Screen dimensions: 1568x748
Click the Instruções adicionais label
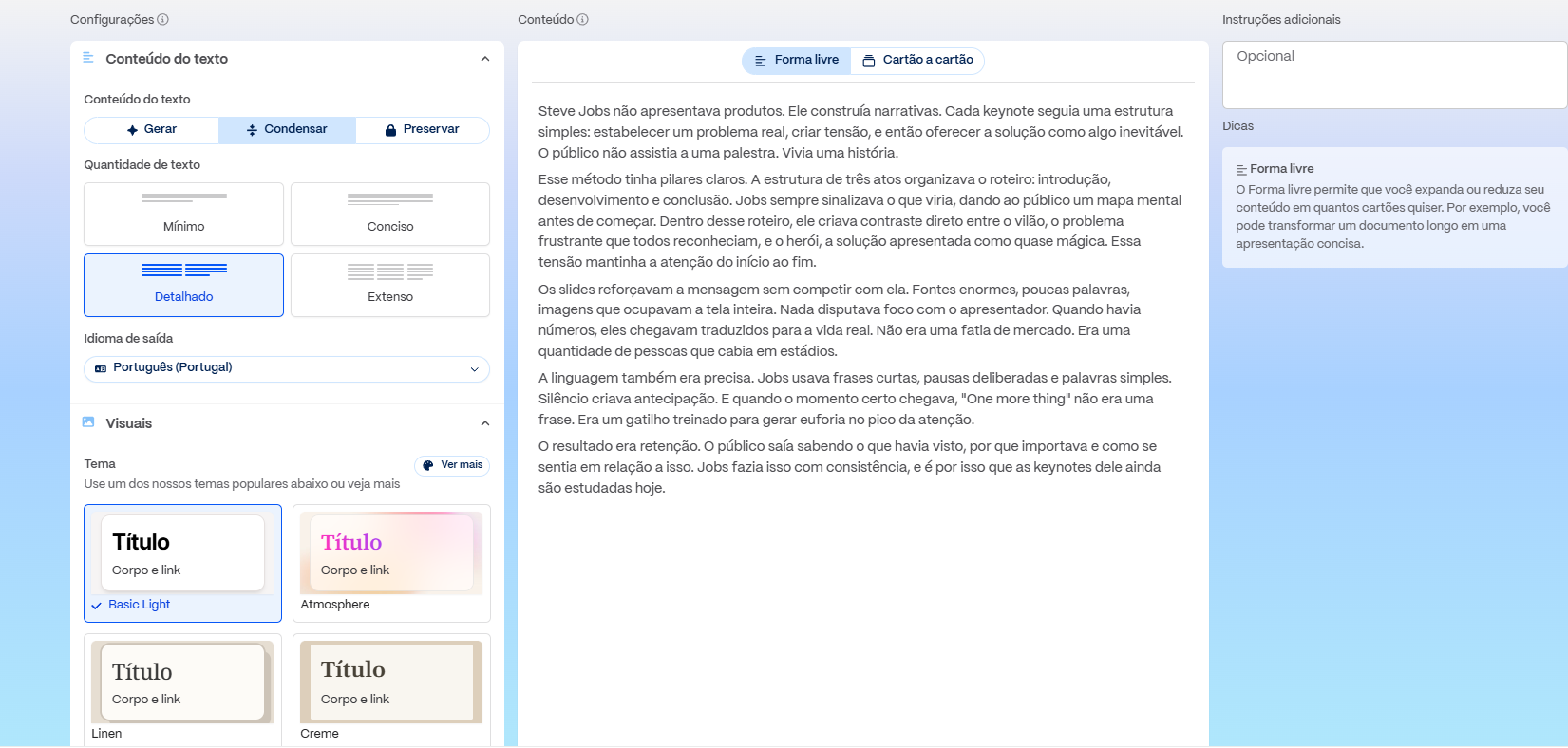(1281, 20)
